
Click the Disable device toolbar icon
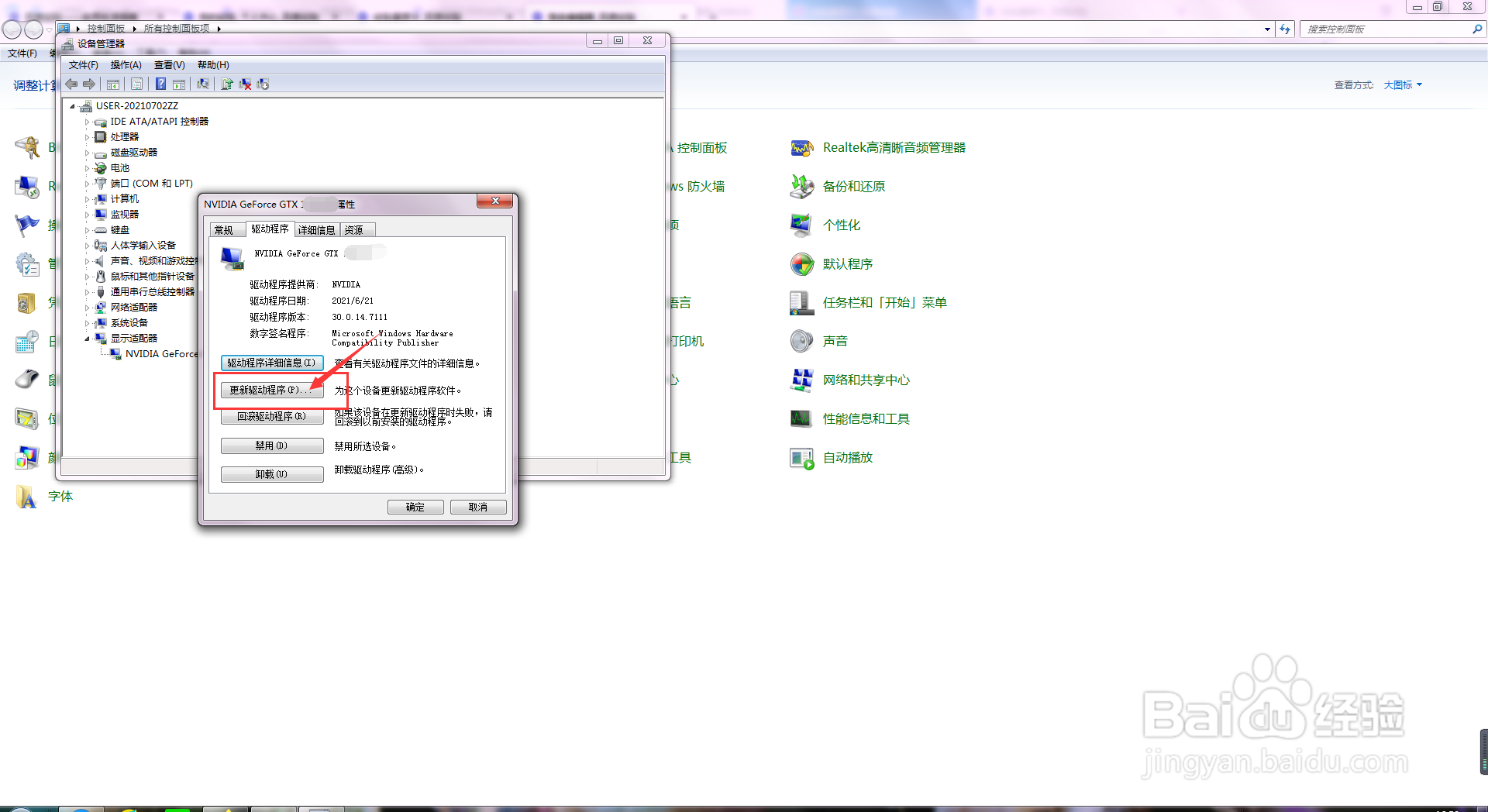[263, 84]
